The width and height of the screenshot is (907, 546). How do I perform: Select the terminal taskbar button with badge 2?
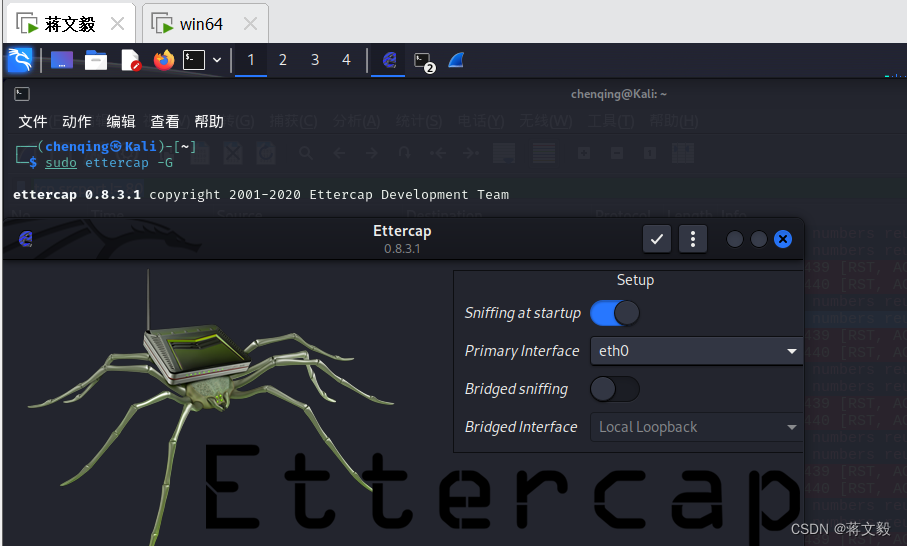point(423,62)
